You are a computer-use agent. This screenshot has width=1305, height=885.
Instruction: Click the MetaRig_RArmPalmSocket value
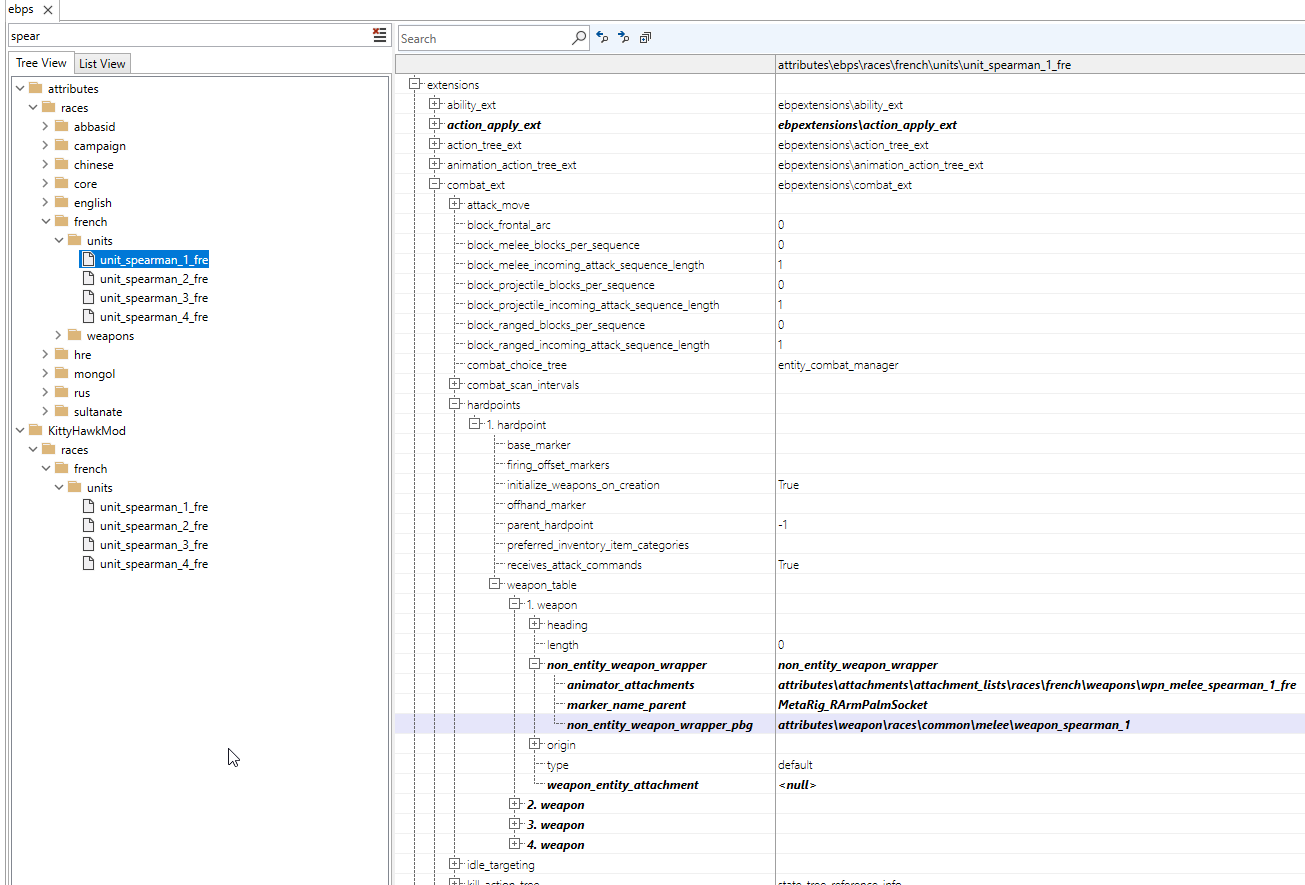(853, 705)
